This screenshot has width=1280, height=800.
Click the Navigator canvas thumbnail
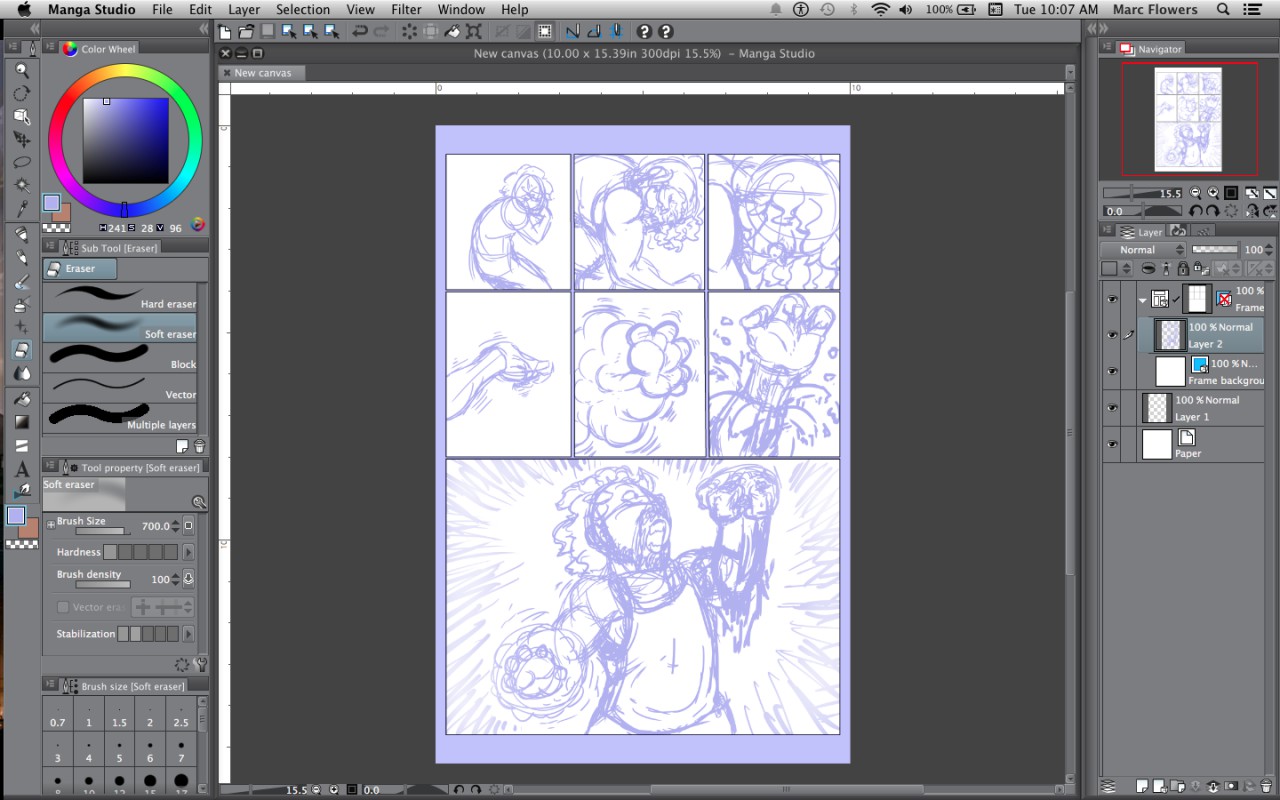(x=1188, y=119)
